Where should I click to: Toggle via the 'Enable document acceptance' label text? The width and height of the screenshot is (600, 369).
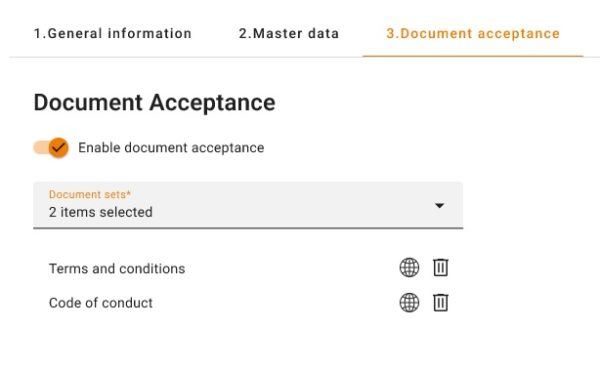171,148
